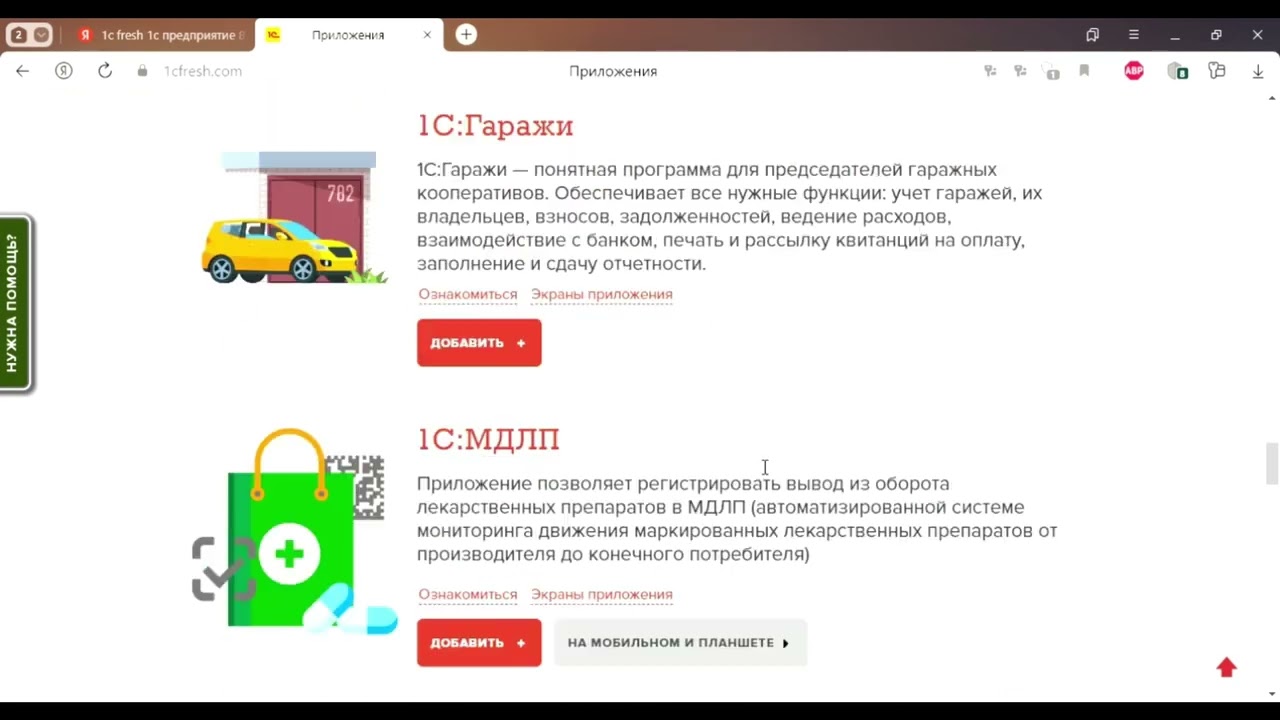Open the tab group counter showing 2
This screenshot has width=1280, height=720.
click(x=18, y=35)
